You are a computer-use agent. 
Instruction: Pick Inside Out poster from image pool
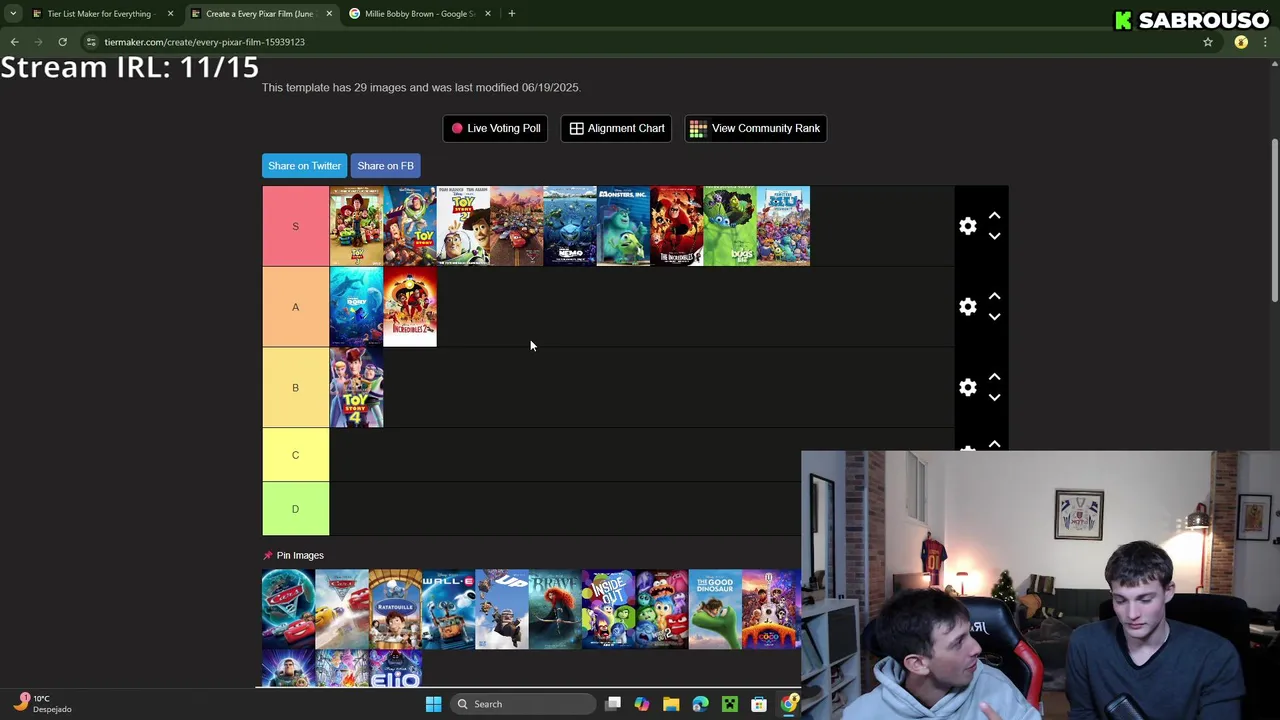608,609
